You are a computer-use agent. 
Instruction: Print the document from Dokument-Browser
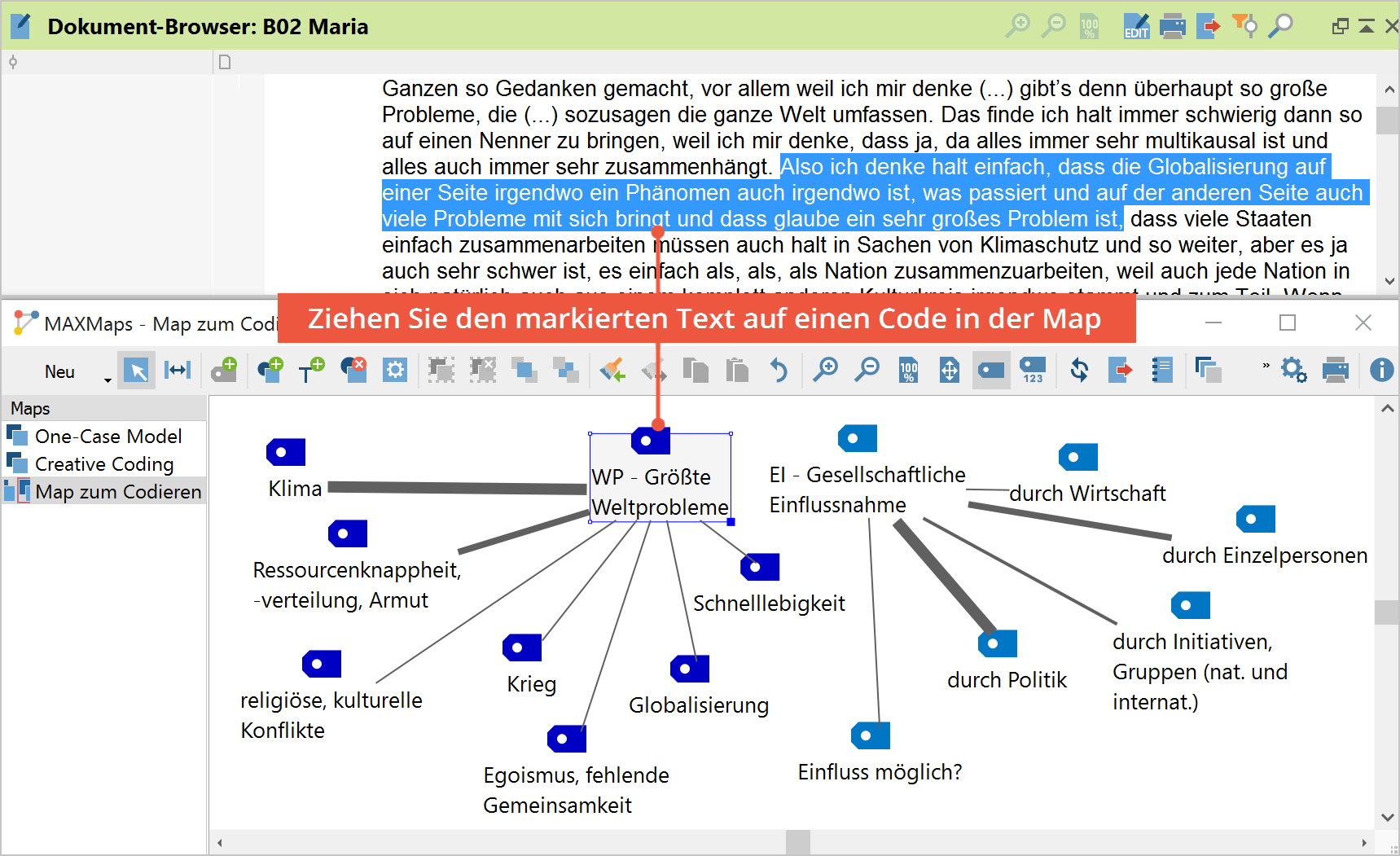1172,26
